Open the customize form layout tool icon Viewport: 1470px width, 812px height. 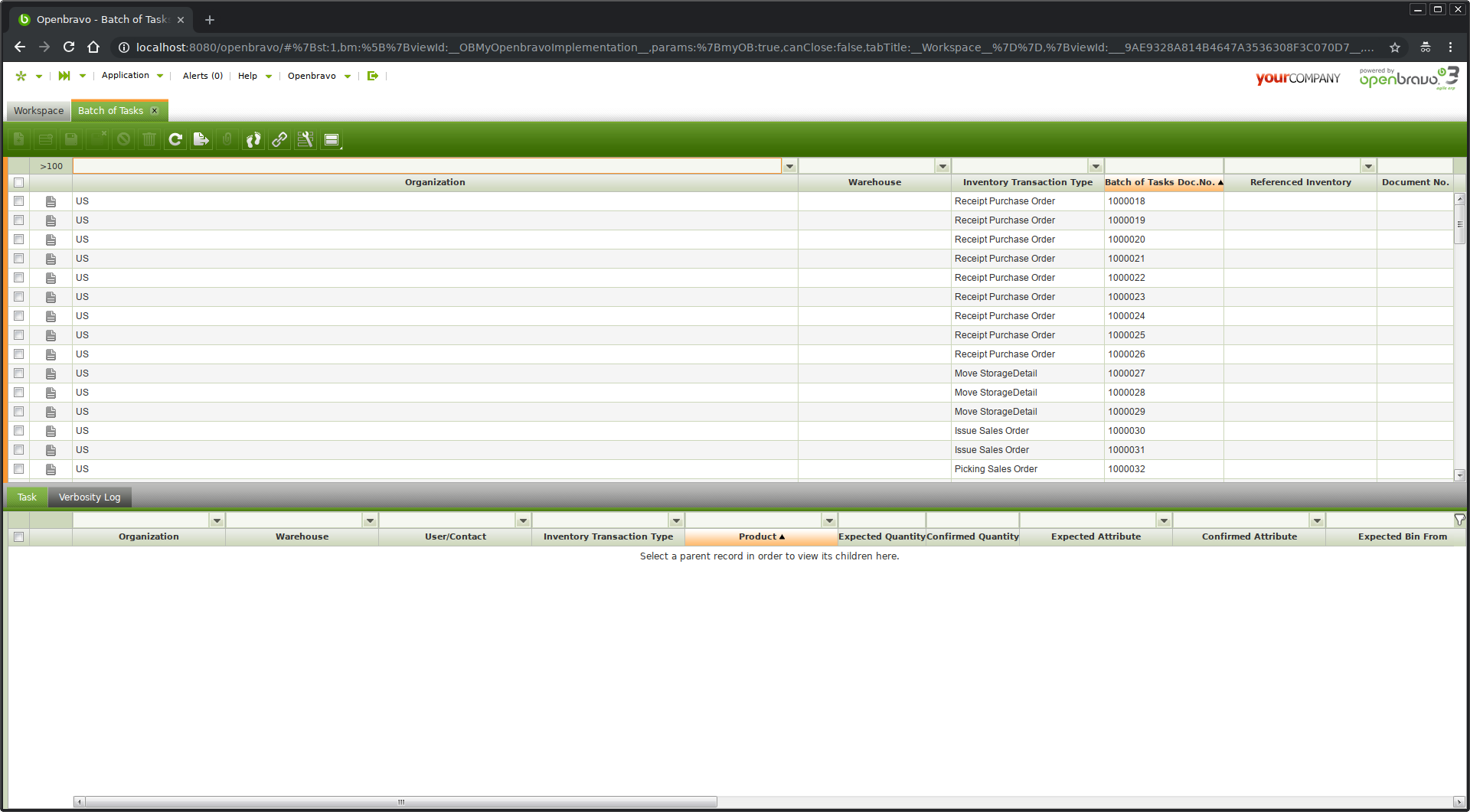(305, 139)
